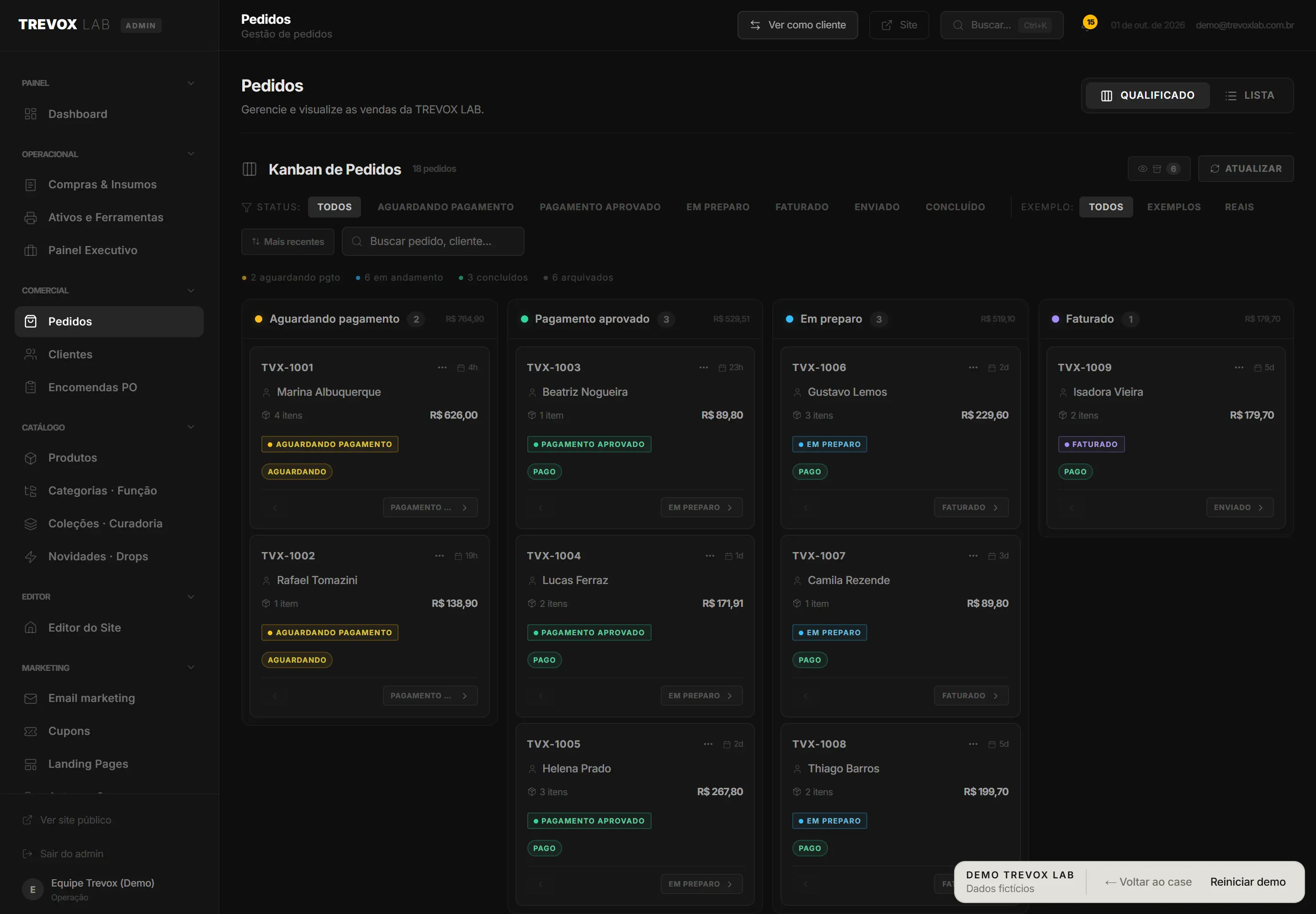Collapse the COMERCIAL sidebar section
The height and width of the screenshot is (914, 1316).
pos(191,290)
